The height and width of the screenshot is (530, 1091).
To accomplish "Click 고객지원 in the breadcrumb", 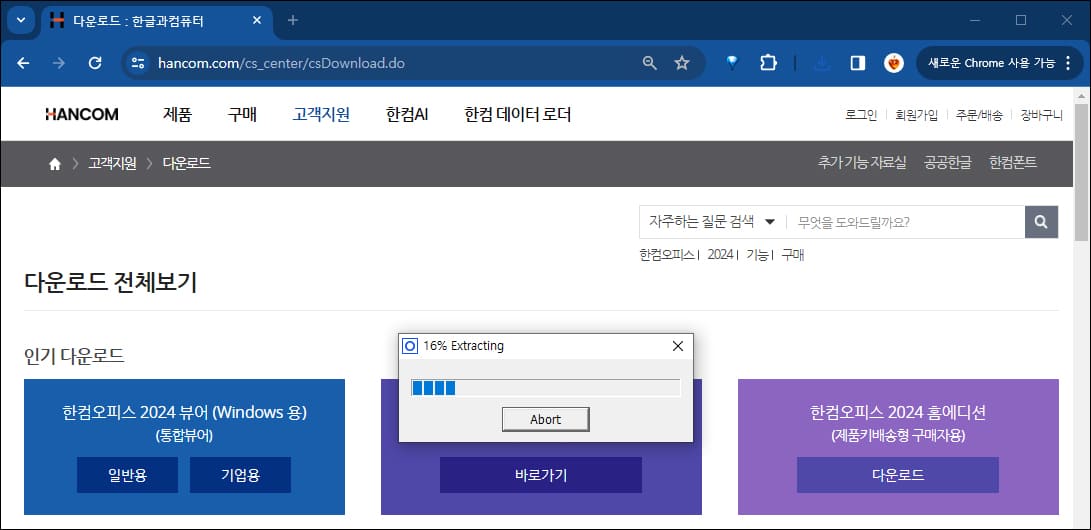I will pos(112,164).
